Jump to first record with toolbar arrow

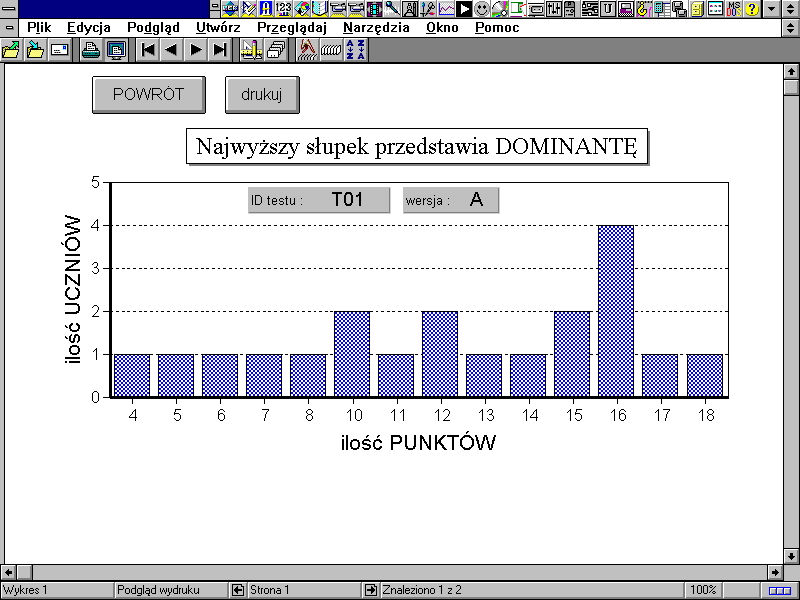[x=148, y=49]
